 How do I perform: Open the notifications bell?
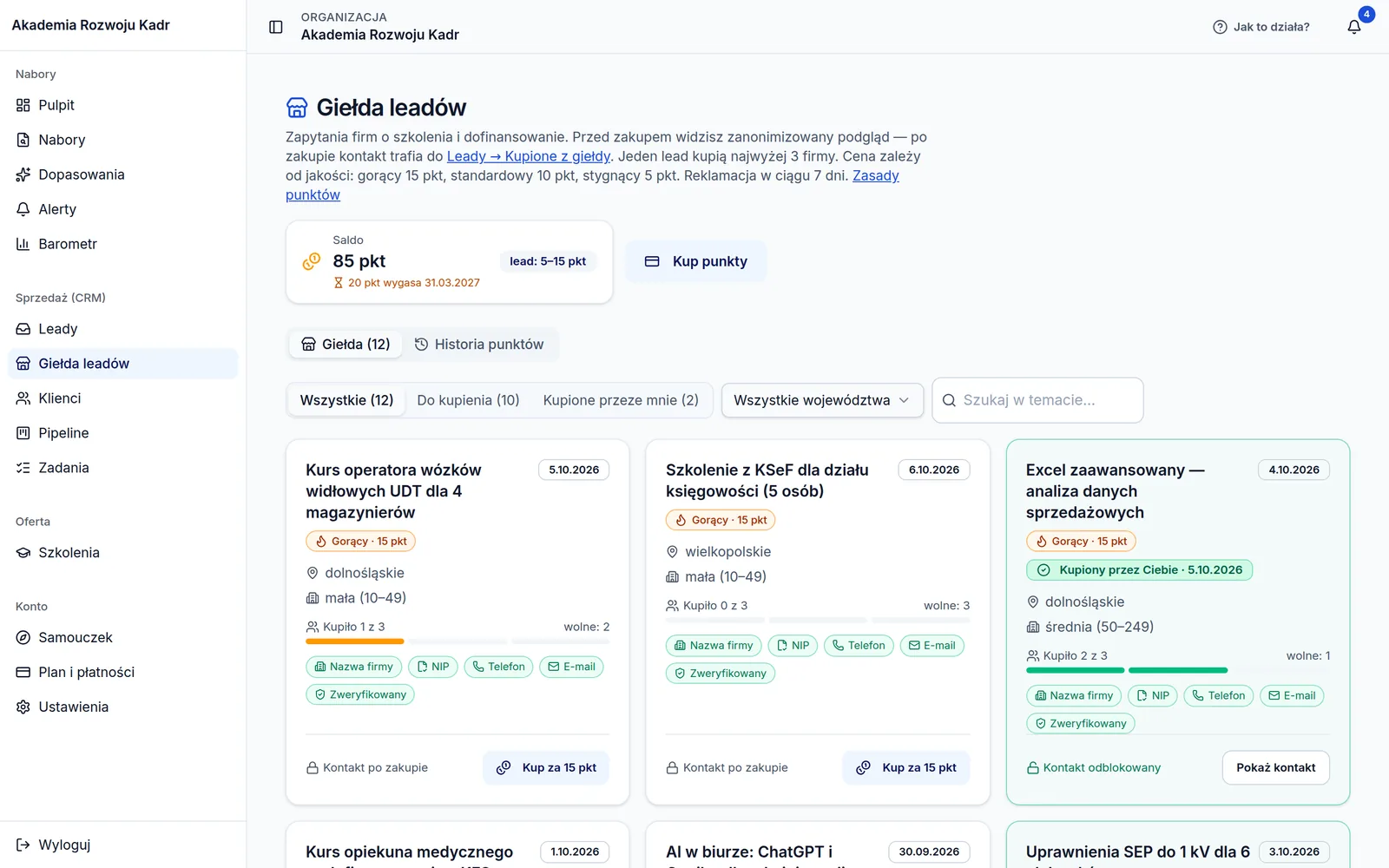pos(1354,27)
